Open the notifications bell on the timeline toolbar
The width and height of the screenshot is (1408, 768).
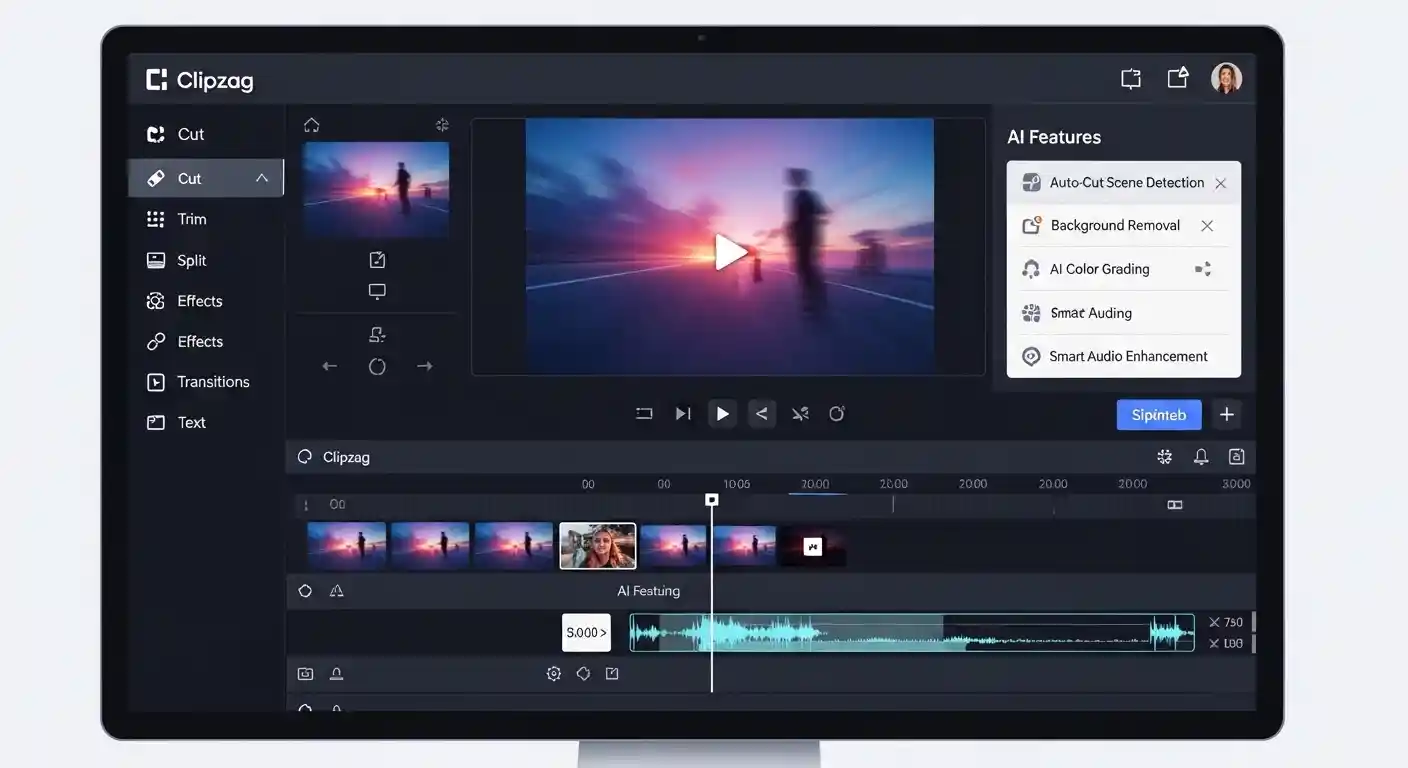click(x=1200, y=456)
